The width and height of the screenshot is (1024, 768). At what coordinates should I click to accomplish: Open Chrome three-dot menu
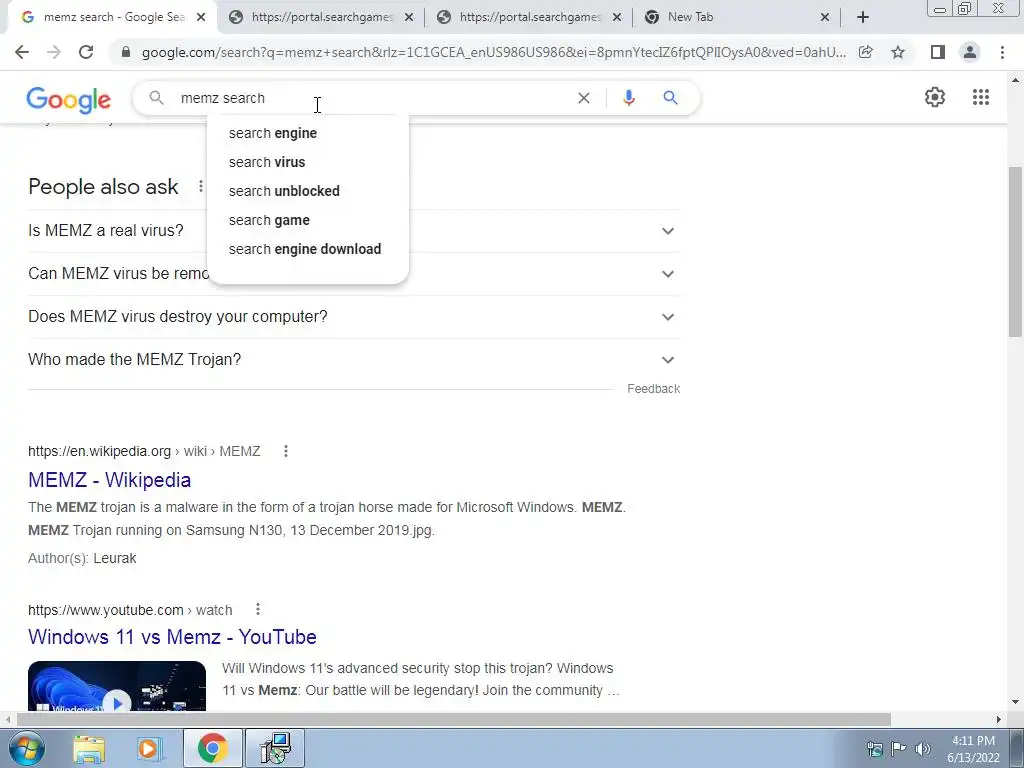[1002, 52]
